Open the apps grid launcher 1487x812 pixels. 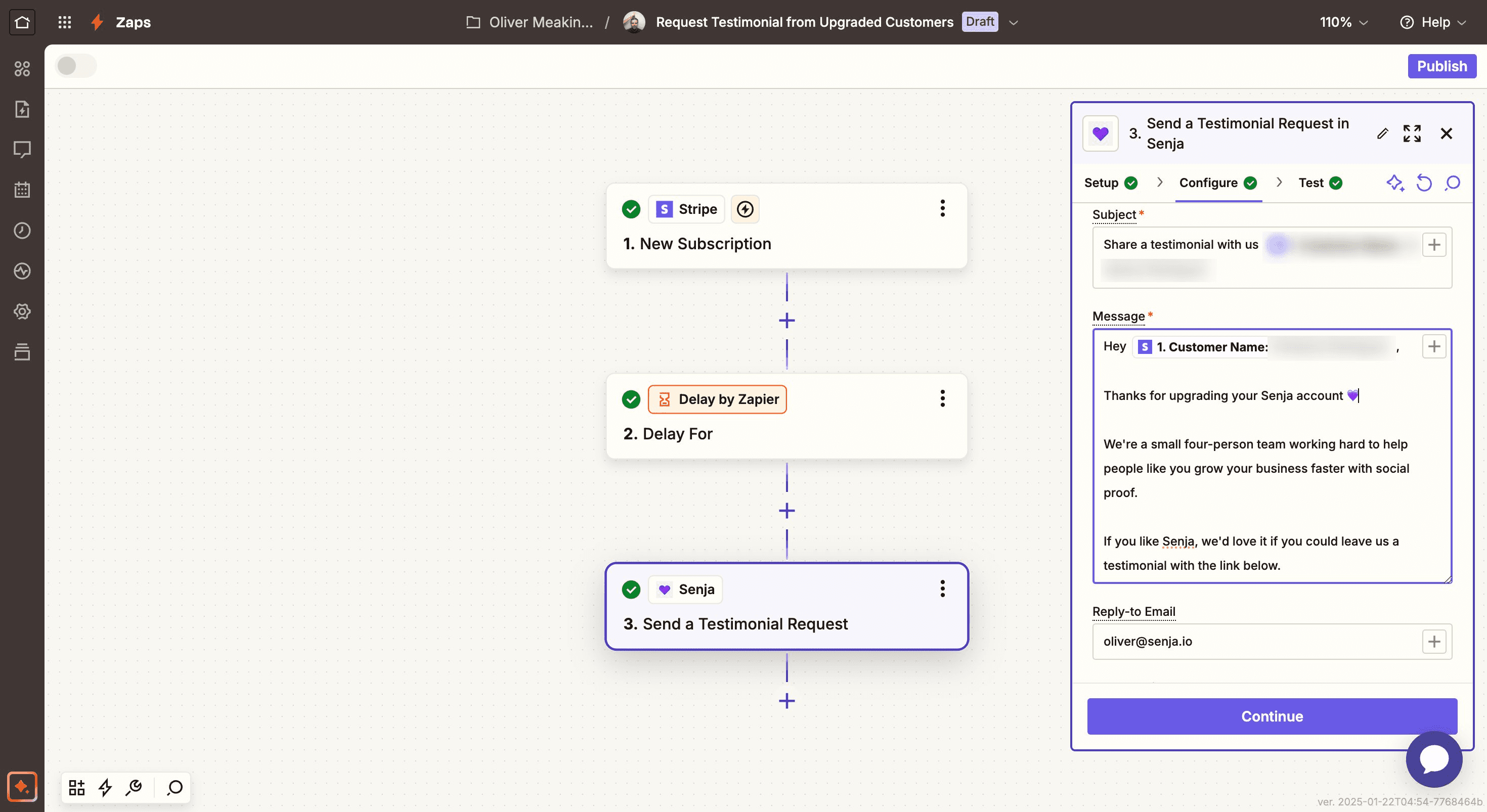(65, 23)
